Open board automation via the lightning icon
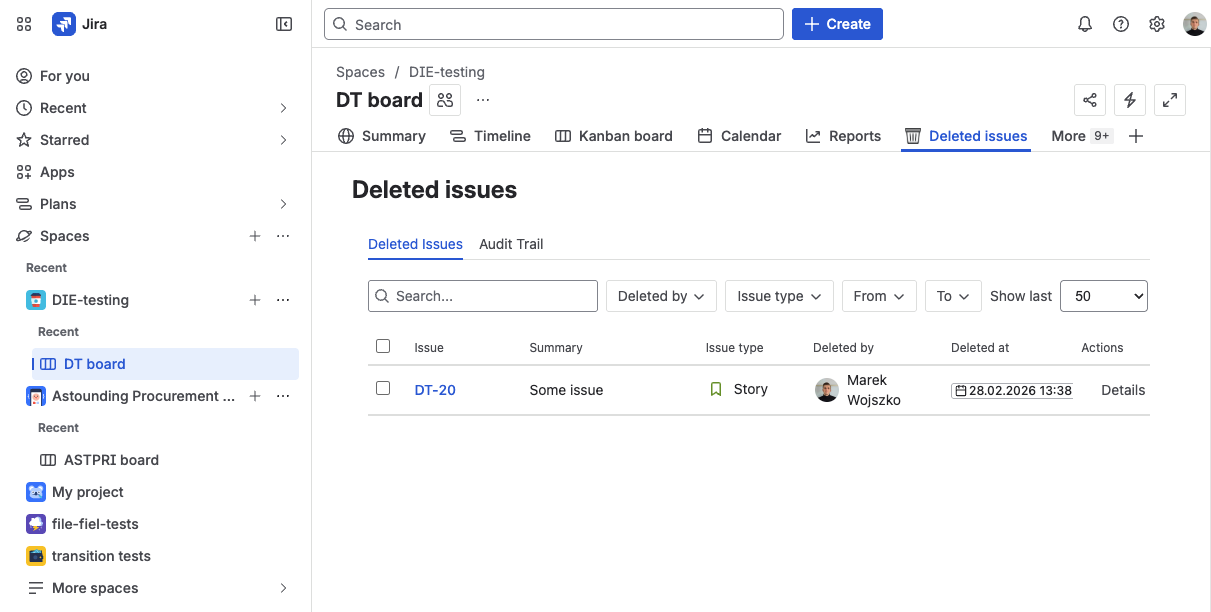 [x=1130, y=100]
